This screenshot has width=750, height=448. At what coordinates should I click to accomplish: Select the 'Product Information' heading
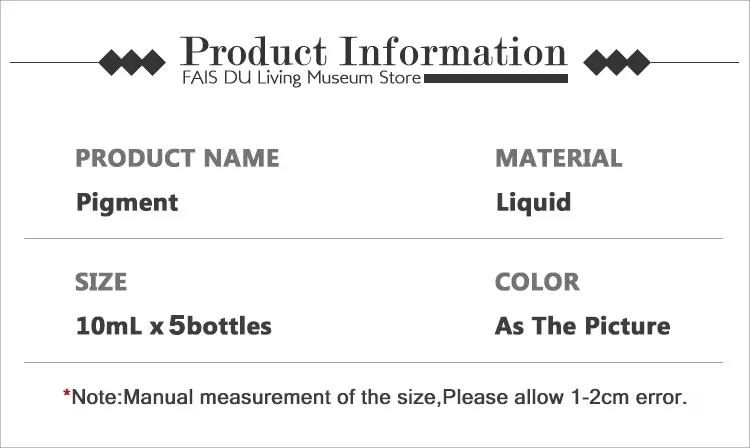coord(374,50)
